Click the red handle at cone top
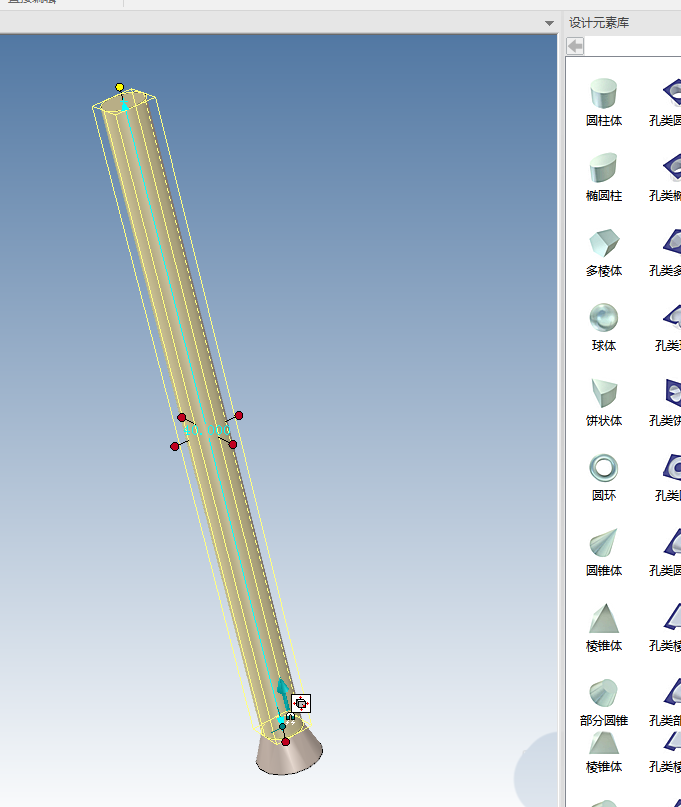Screen dimensions: 681x807 [286, 742]
